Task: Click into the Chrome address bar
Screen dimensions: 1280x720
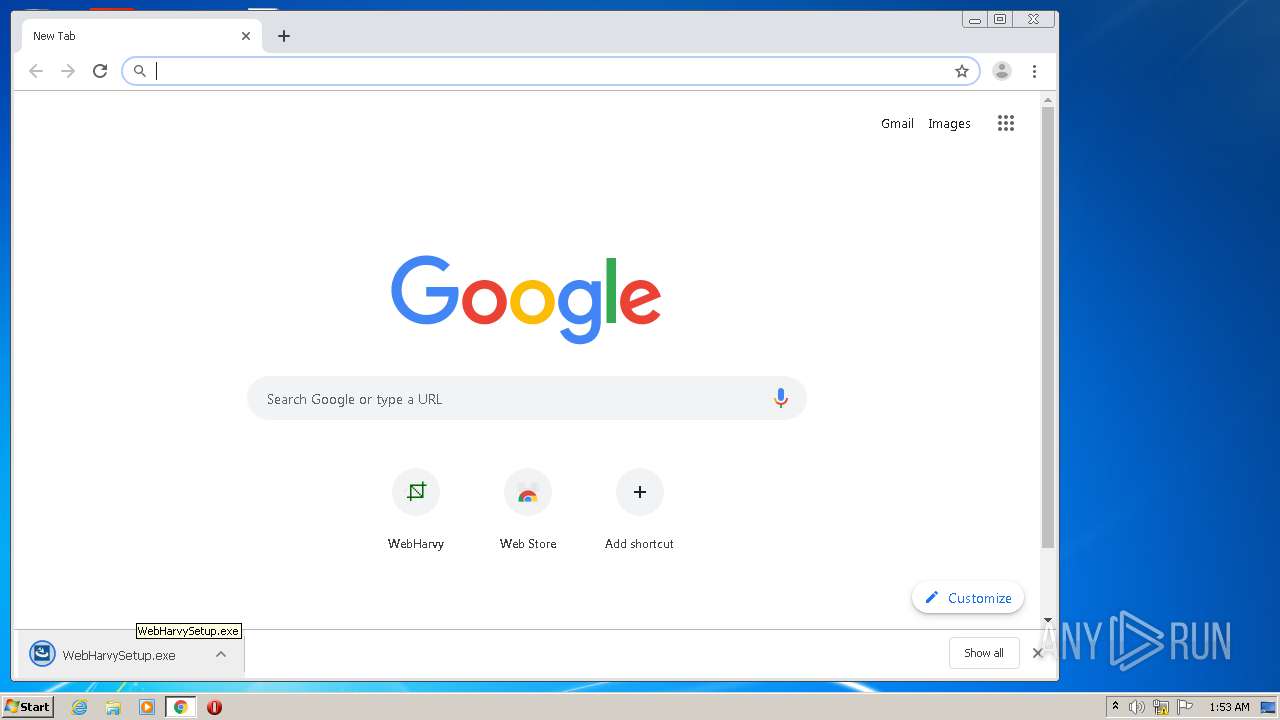Action: pos(550,71)
